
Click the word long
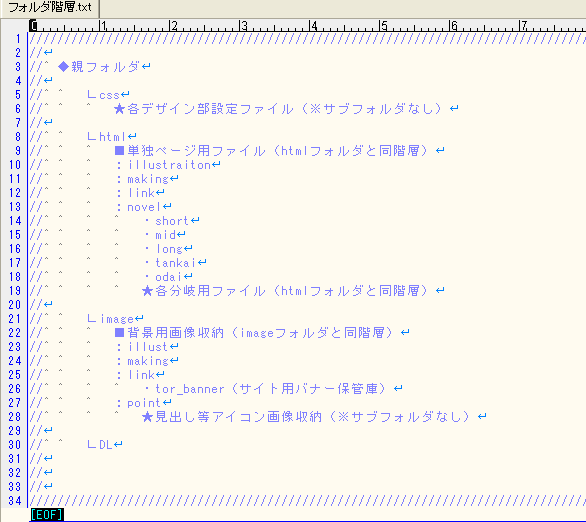coord(169,249)
